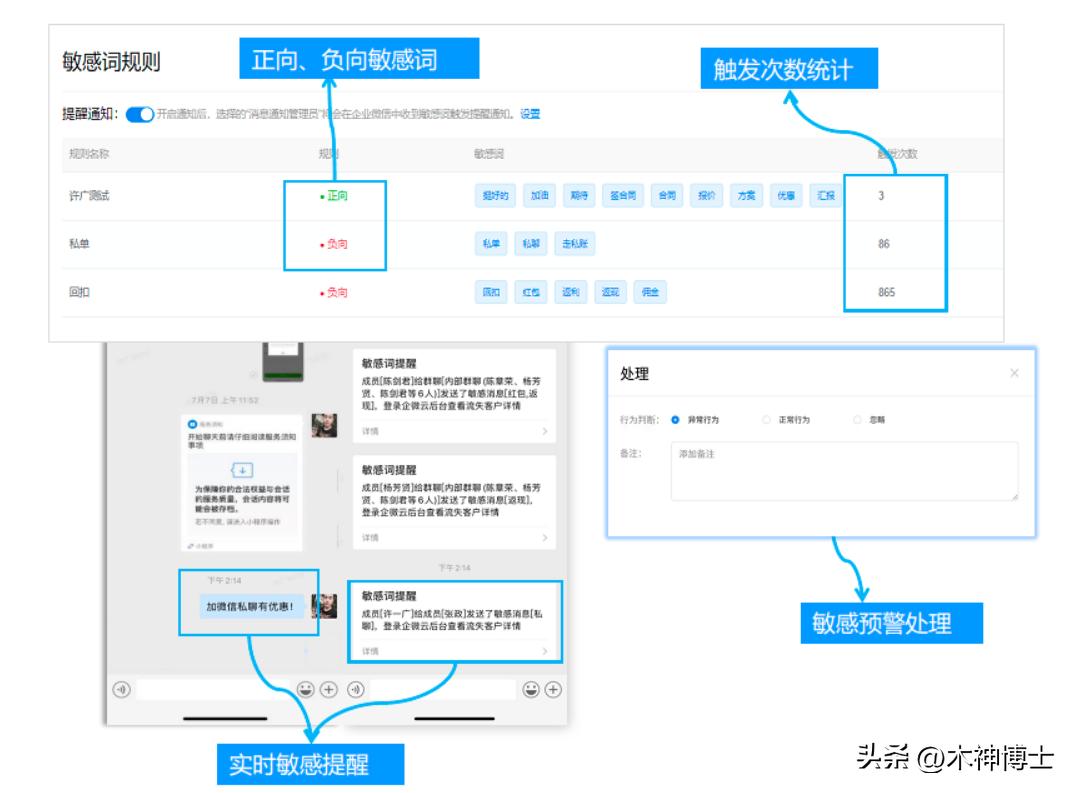Expand 详情 on the 杨芳贤 group alert card

(372, 537)
